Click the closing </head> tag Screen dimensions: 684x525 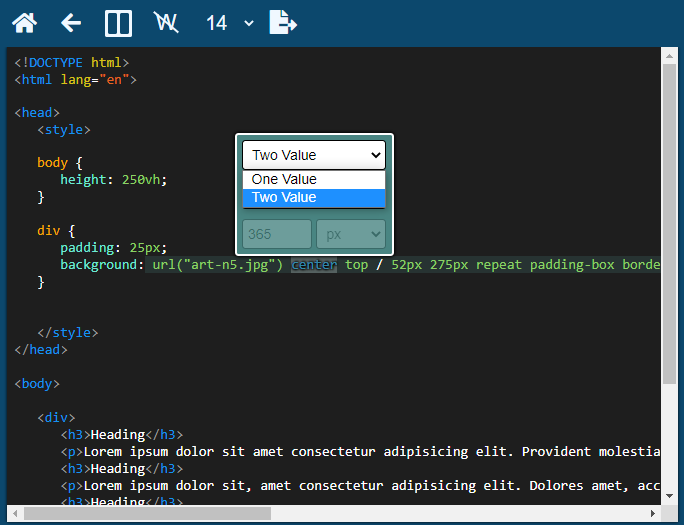click(41, 350)
